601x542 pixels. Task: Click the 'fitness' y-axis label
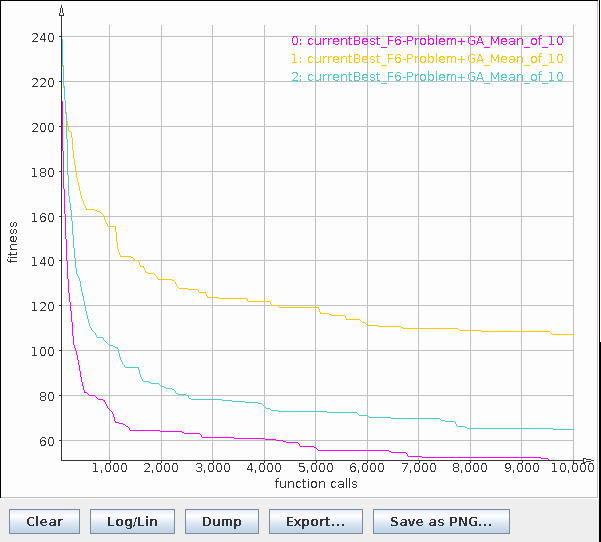[13, 241]
